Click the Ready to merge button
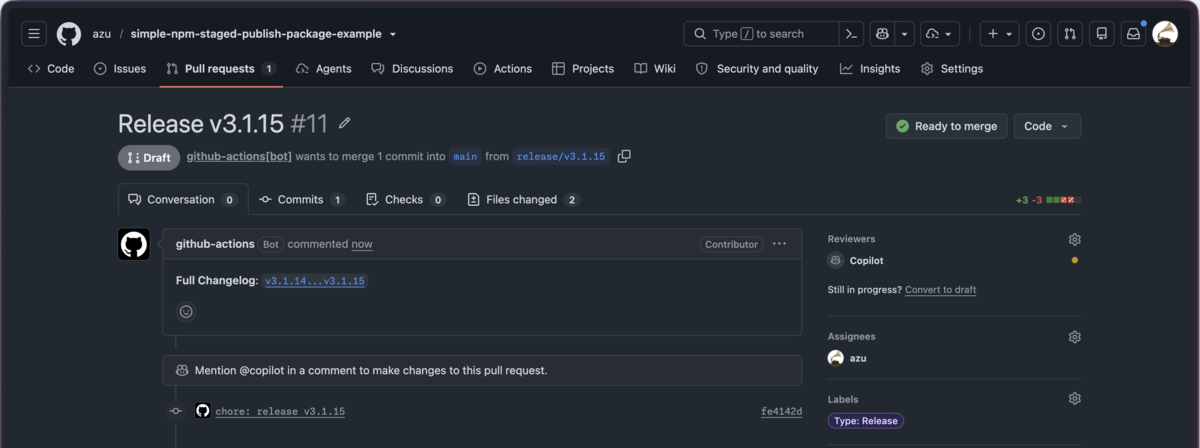This screenshot has height=448, width=1200. [946, 127]
